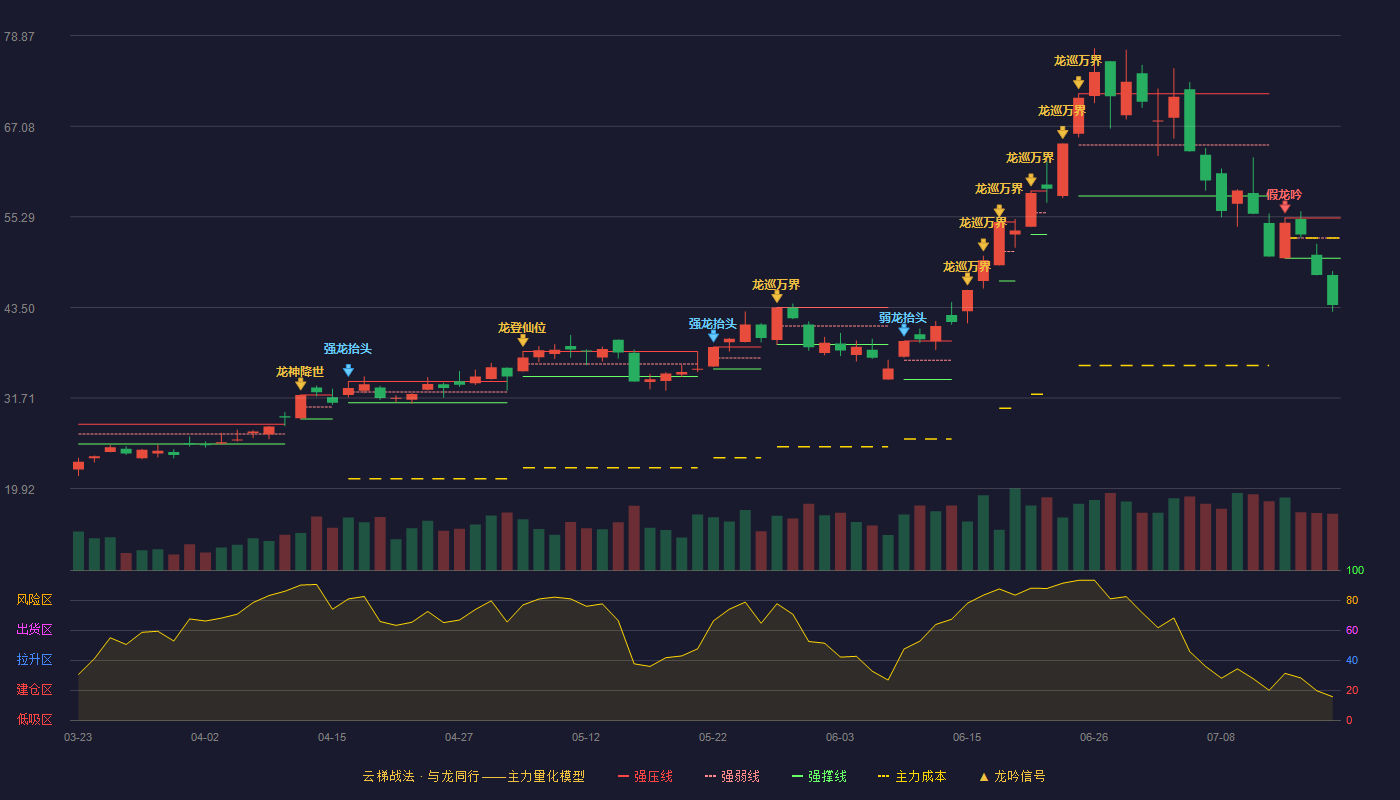Select the first 强龙抬头 label near 04-15
1400x800 pixels.
pyautogui.click(x=348, y=349)
